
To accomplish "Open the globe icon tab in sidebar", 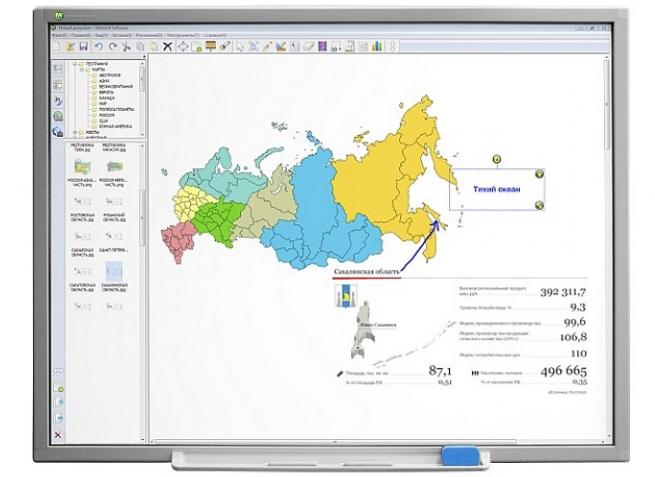I will [58, 116].
